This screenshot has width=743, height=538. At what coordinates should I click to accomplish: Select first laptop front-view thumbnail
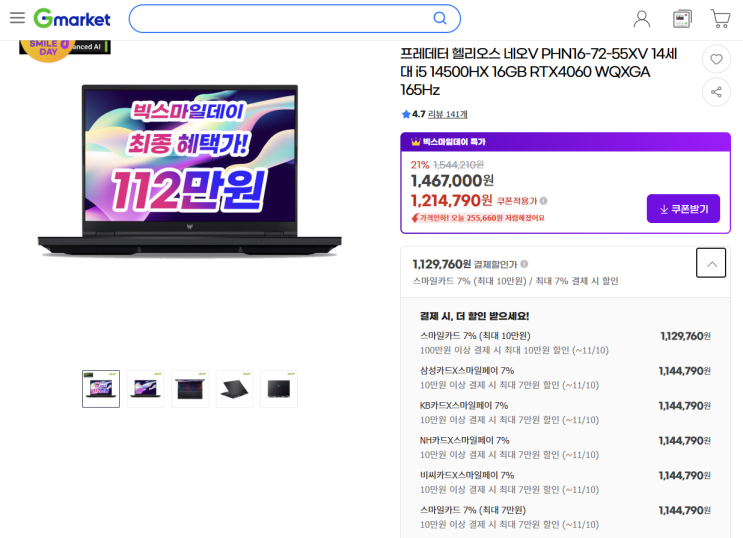click(x=101, y=389)
